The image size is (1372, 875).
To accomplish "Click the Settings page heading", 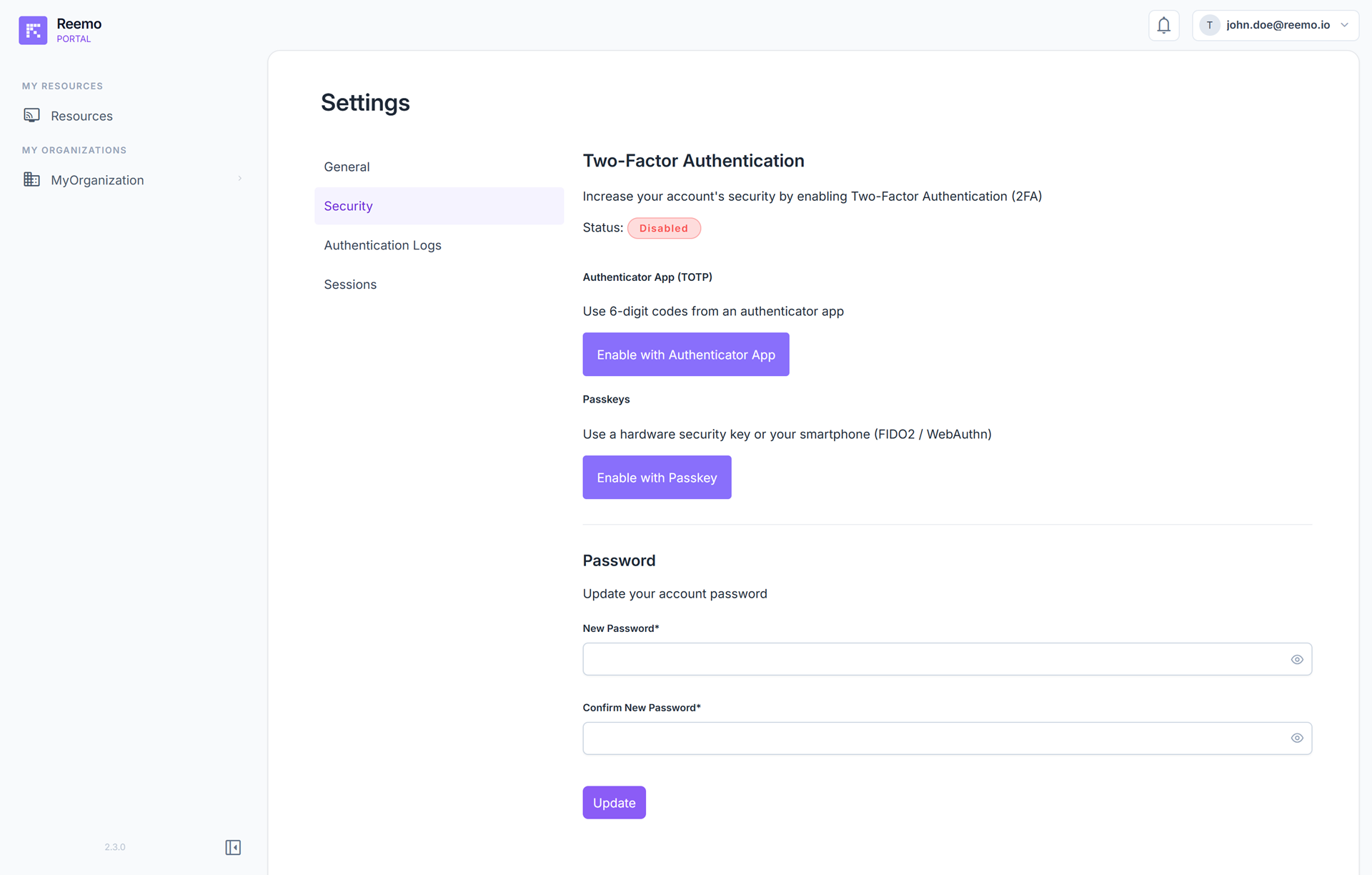I will [365, 103].
